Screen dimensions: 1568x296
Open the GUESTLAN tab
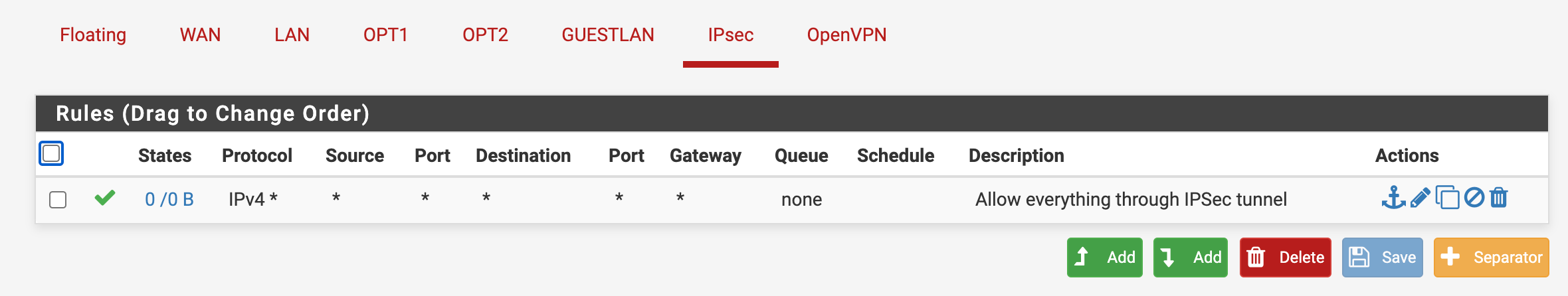coord(608,35)
